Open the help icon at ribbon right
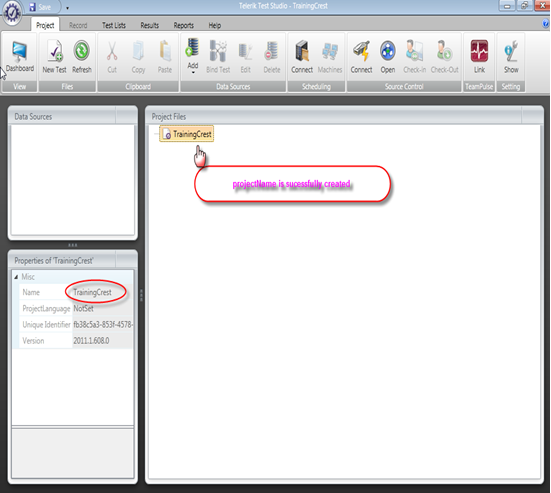This screenshot has height=493, width=551. click(x=545, y=24)
